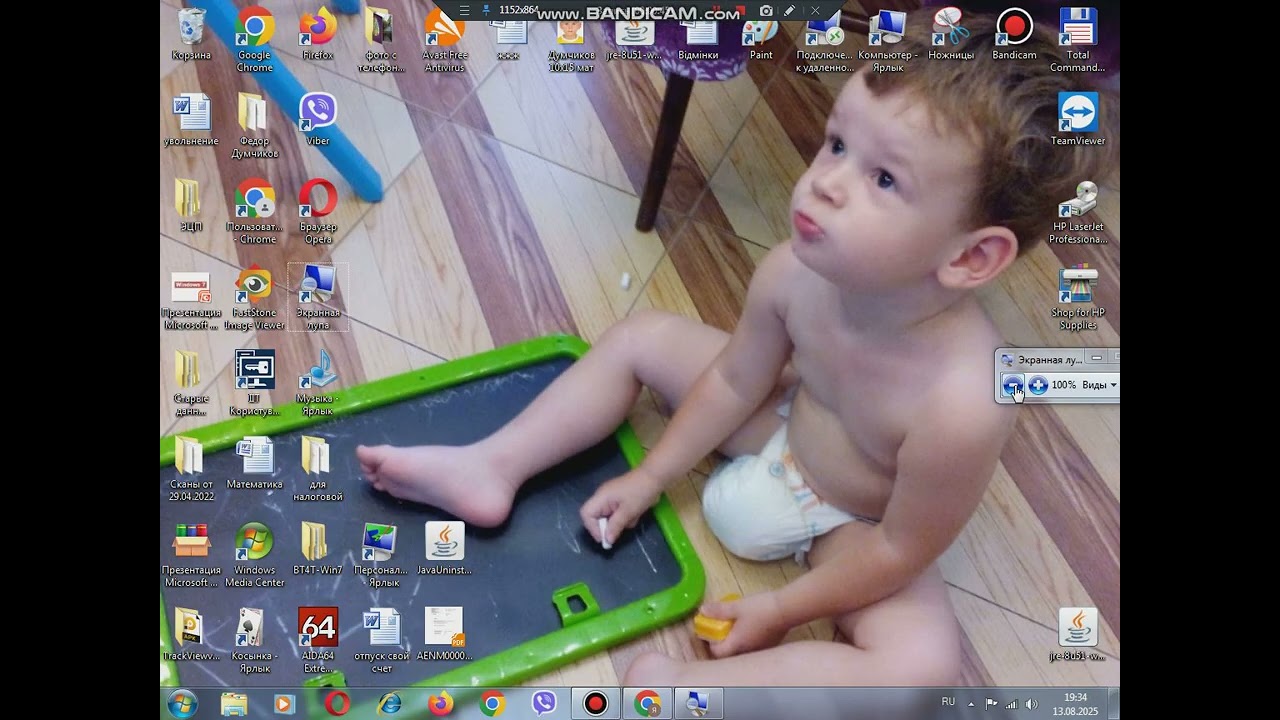Image resolution: width=1280 pixels, height=720 pixels.
Task: Click Bandicam overlay camera screenshot icon
Action: pos(766,10)
